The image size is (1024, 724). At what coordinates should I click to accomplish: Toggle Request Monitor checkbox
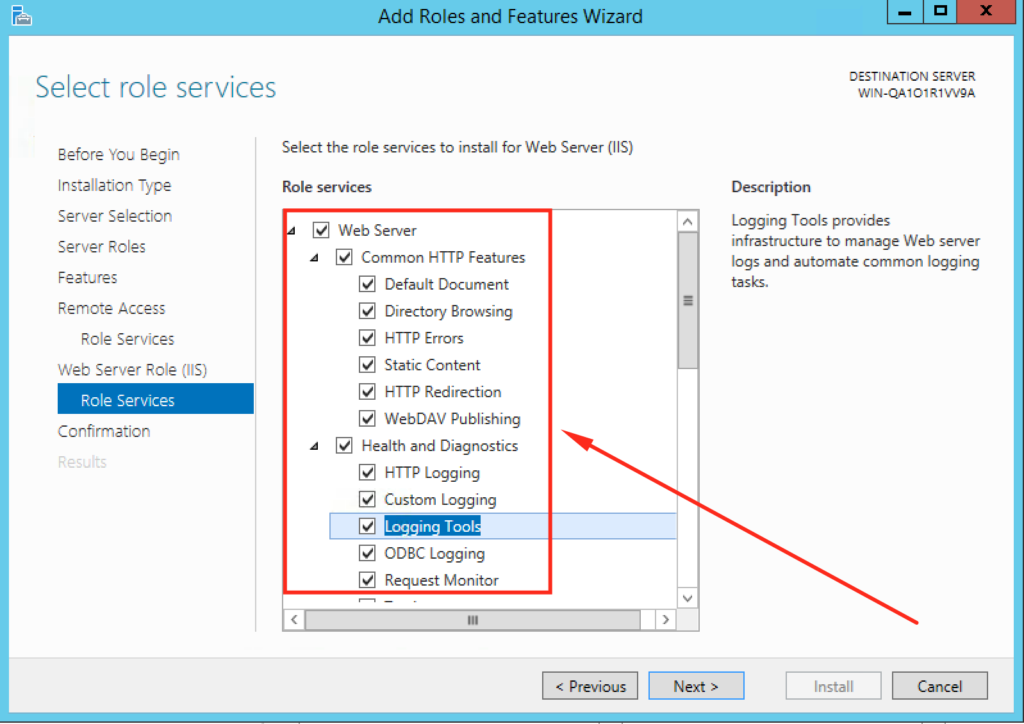tap(368, 580)
